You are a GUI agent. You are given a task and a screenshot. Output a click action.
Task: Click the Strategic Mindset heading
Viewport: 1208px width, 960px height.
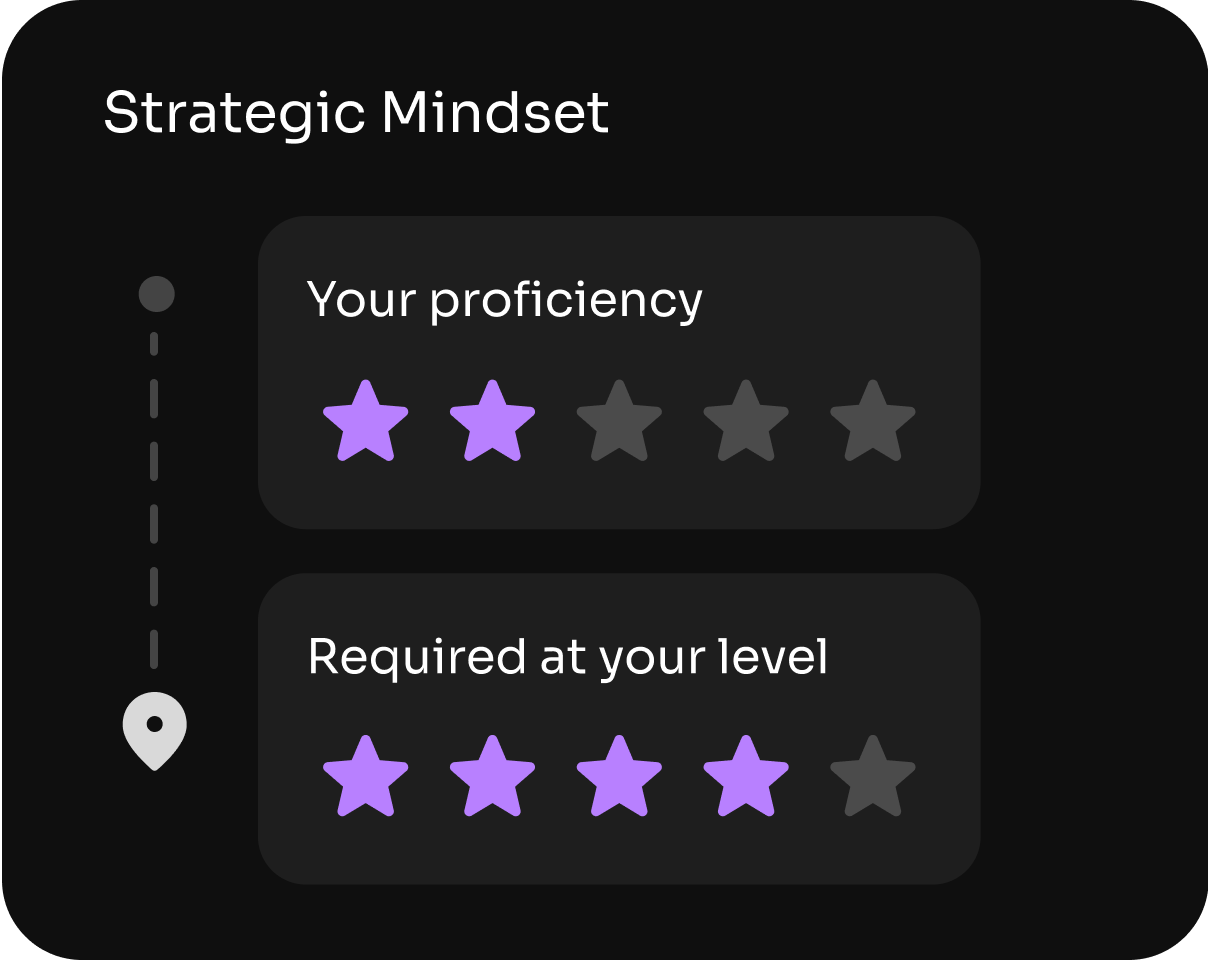coord(356,113)
